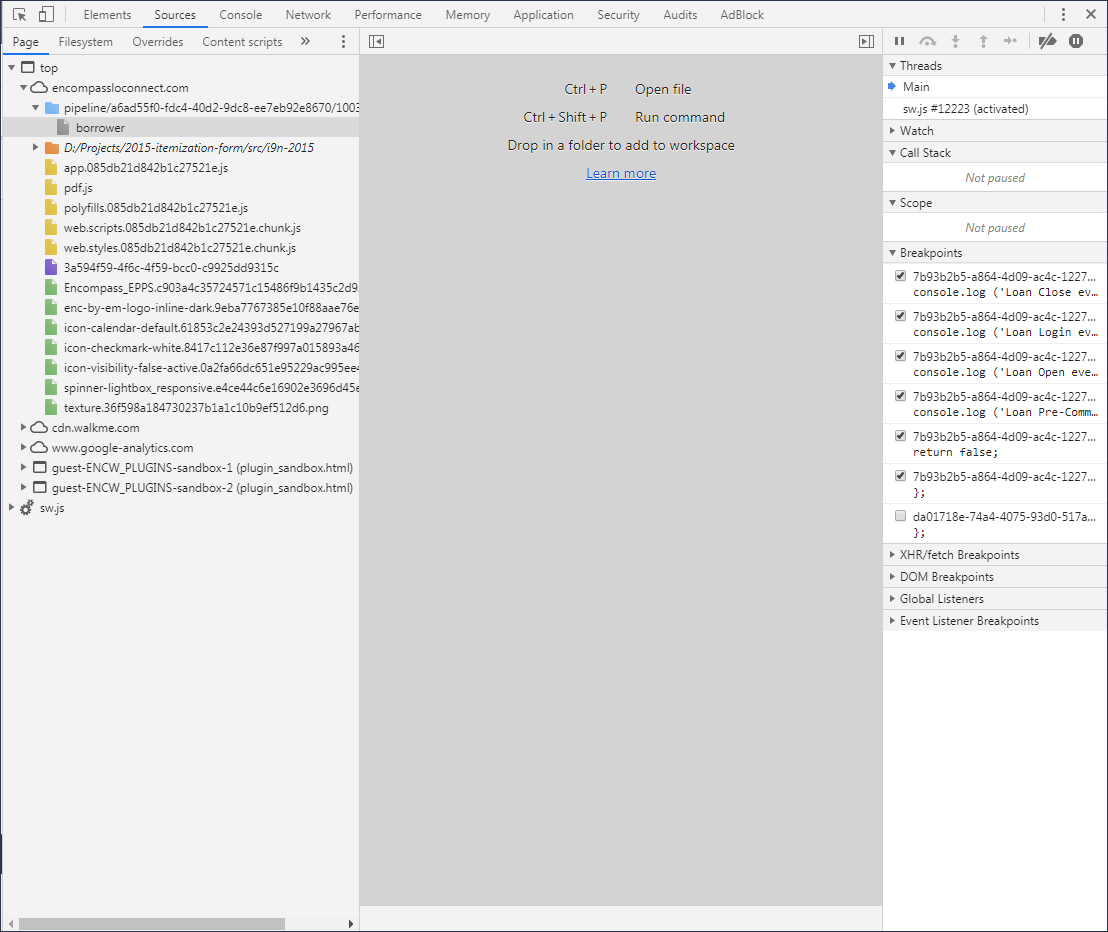This screenshot has width=1108, height=932.
Task: Click the pause script execution icon
Action: pos(899,41)
